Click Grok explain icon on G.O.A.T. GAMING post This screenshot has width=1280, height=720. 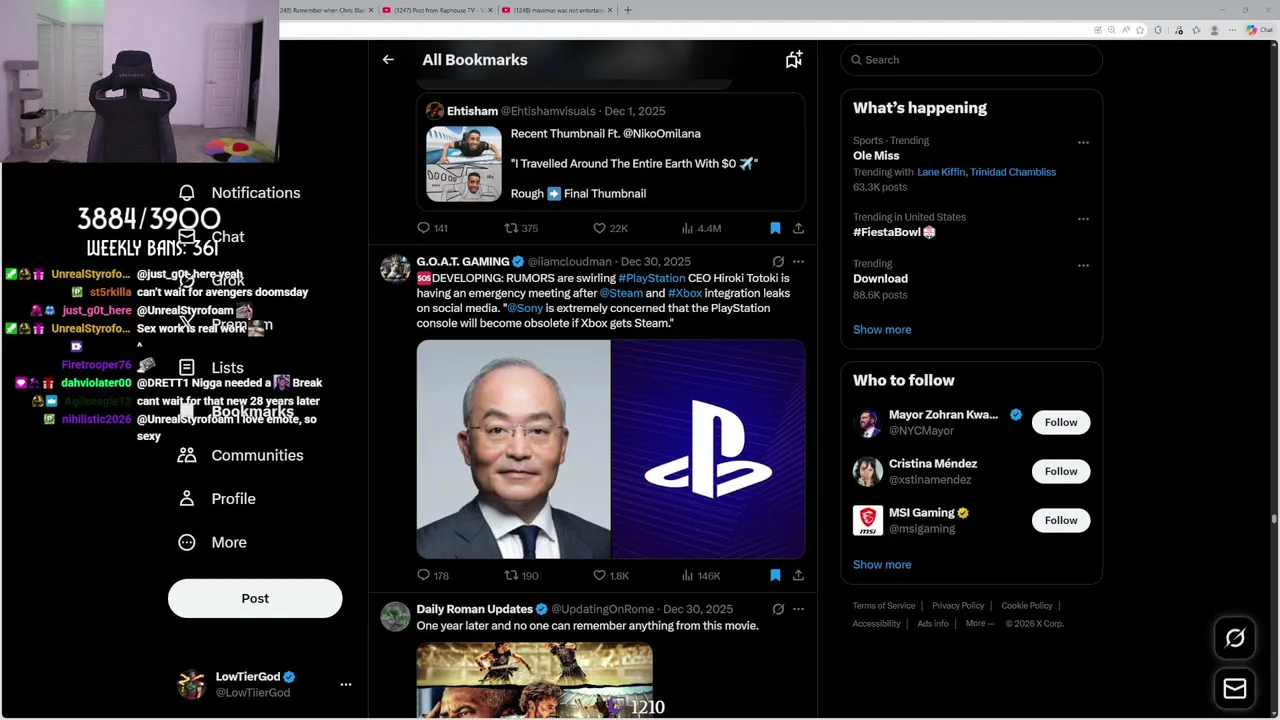coord(778,261)
